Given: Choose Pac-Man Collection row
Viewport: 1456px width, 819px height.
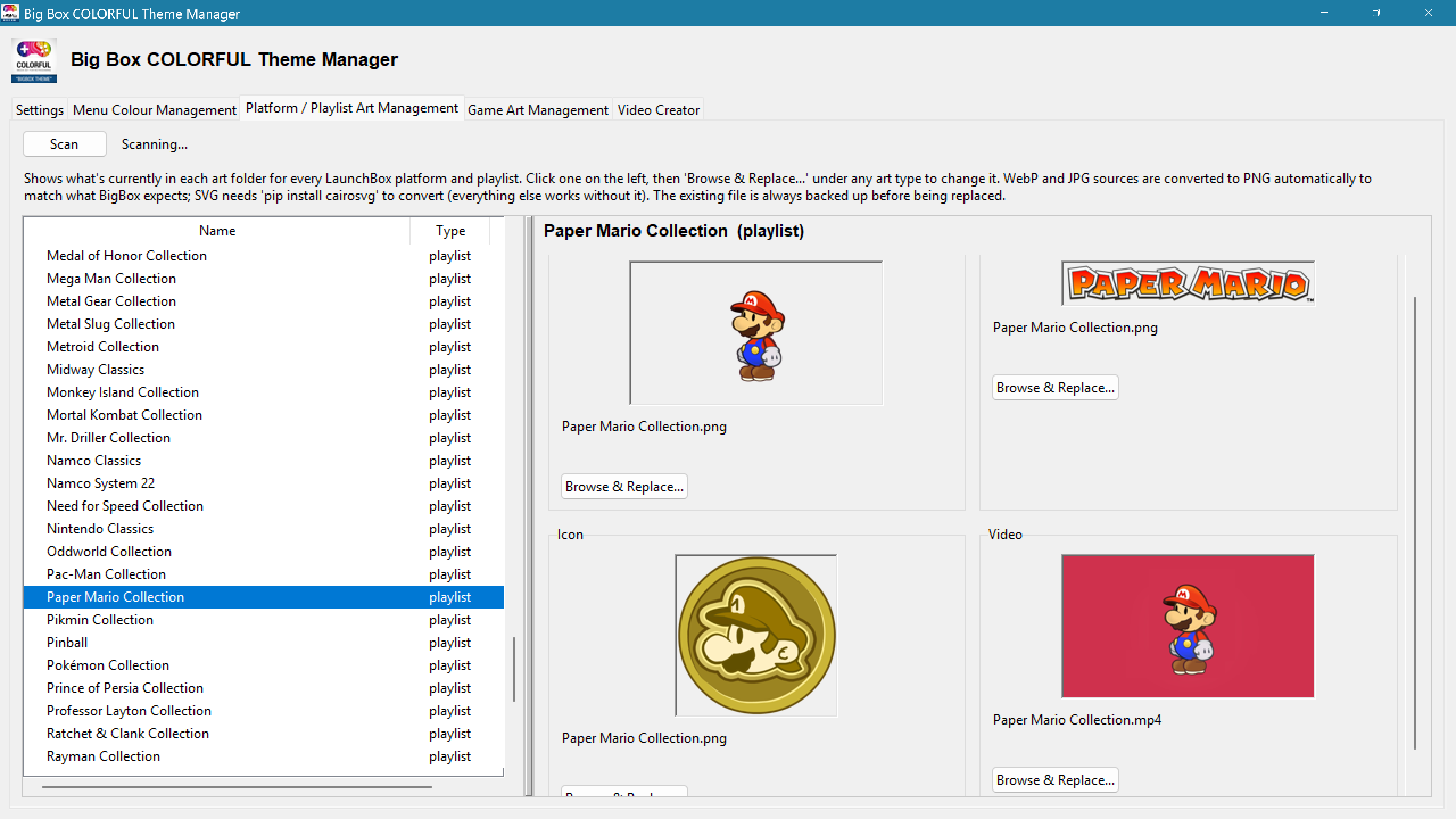Looking at the screenshot, I should point(264,574).
